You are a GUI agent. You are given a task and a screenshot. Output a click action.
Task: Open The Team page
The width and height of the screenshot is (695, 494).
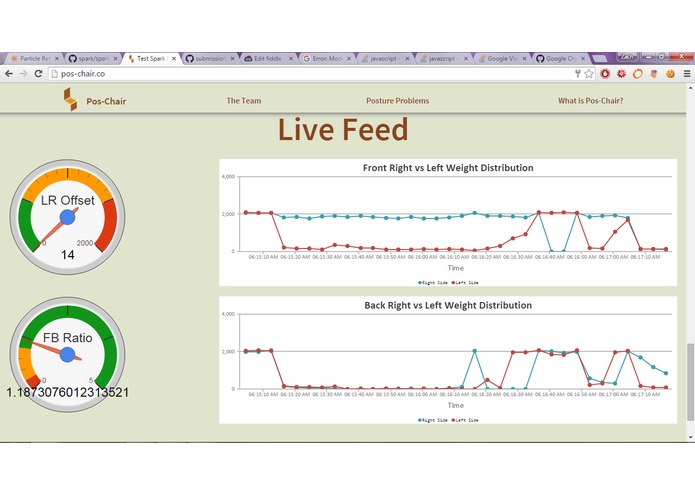(x=244, y=101)
